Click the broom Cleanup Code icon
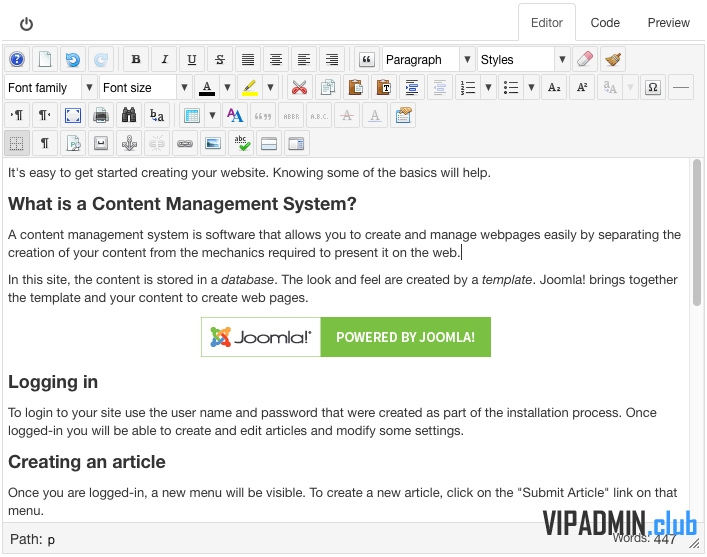Screen dimensions: 707x557 click(x=613, y=59)
